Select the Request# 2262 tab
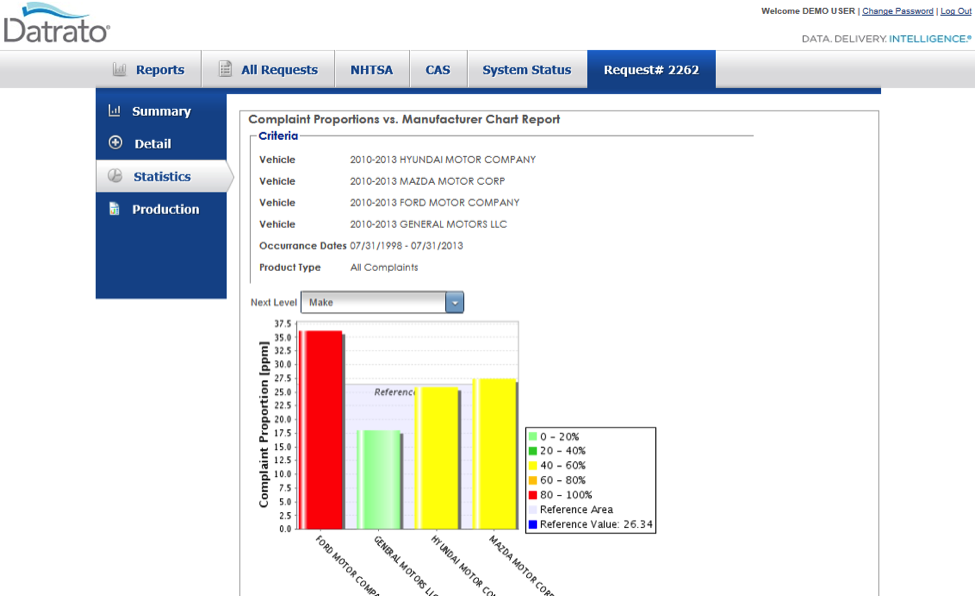This screenshot has width=975, height=597. 652,70
